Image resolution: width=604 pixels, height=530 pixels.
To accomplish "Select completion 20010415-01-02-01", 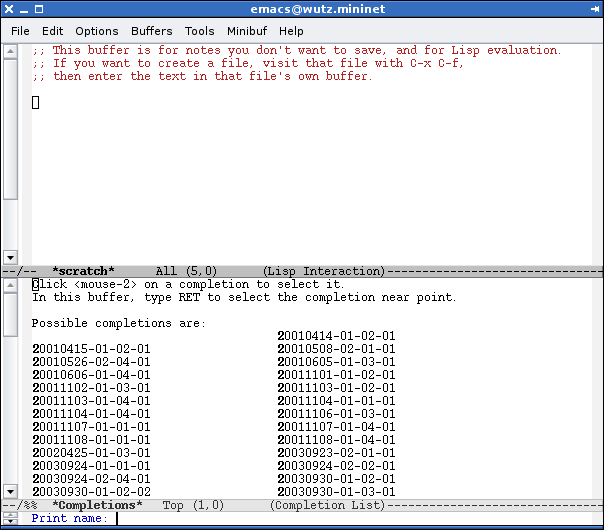I will (91, 349).
